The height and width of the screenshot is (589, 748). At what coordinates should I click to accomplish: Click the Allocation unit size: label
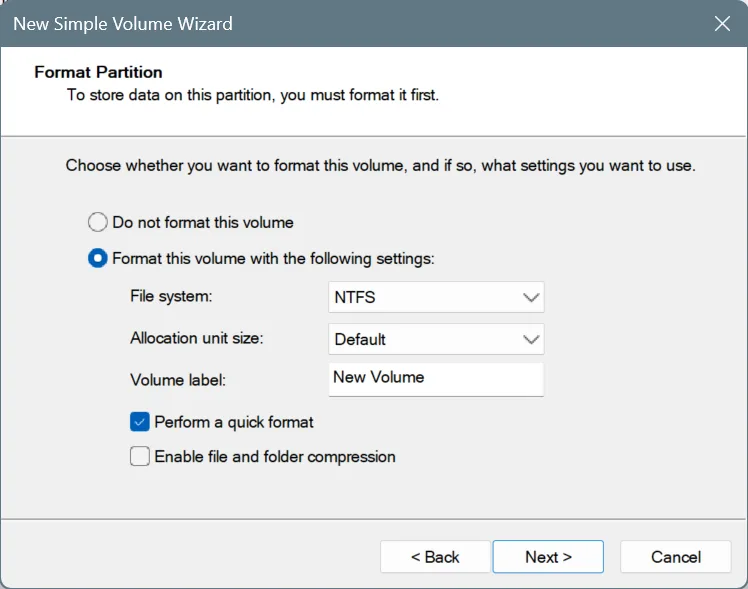[x=197, y=338]
